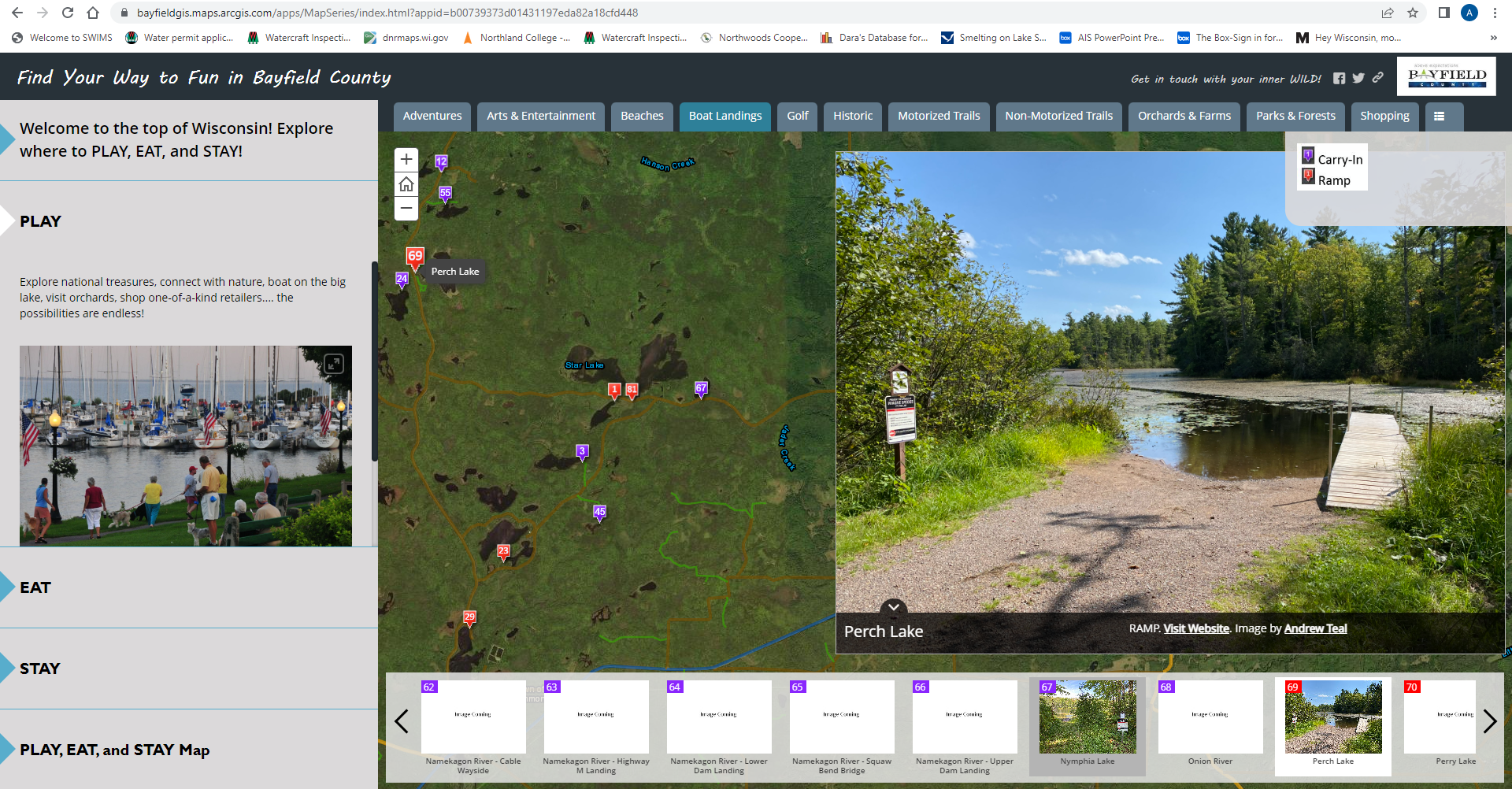Screen dimensions: 1512x789
Task: Select the Nymphia Lake thumbnail
Action: (x=1088, y=726)
